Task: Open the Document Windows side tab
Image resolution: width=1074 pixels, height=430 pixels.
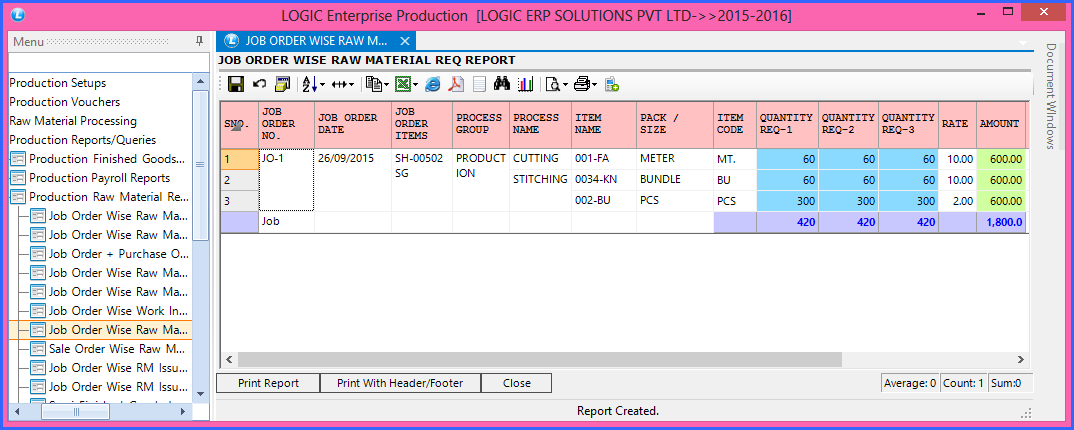Action: [1050, 96]
